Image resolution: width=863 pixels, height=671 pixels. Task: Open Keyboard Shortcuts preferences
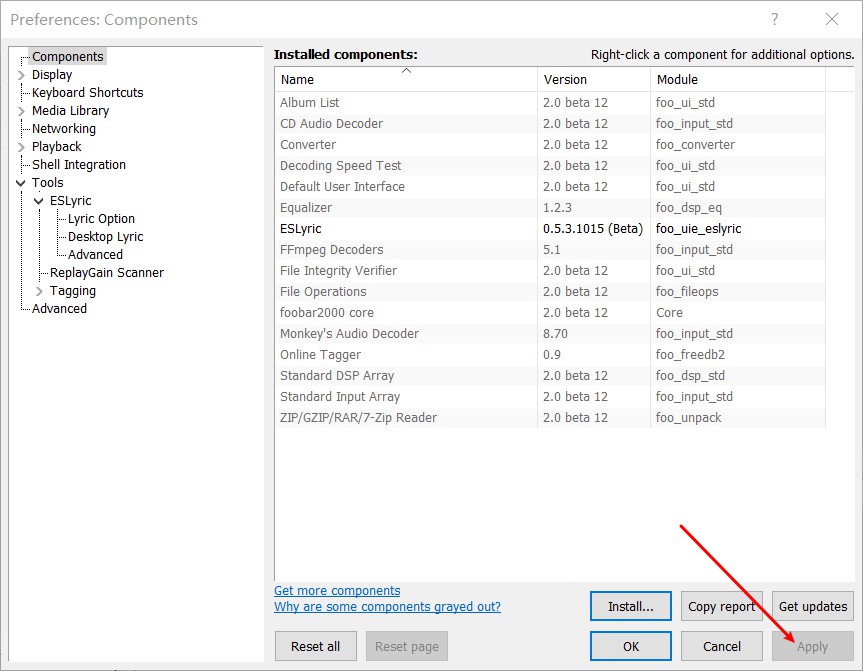click(x=88, y=92)
